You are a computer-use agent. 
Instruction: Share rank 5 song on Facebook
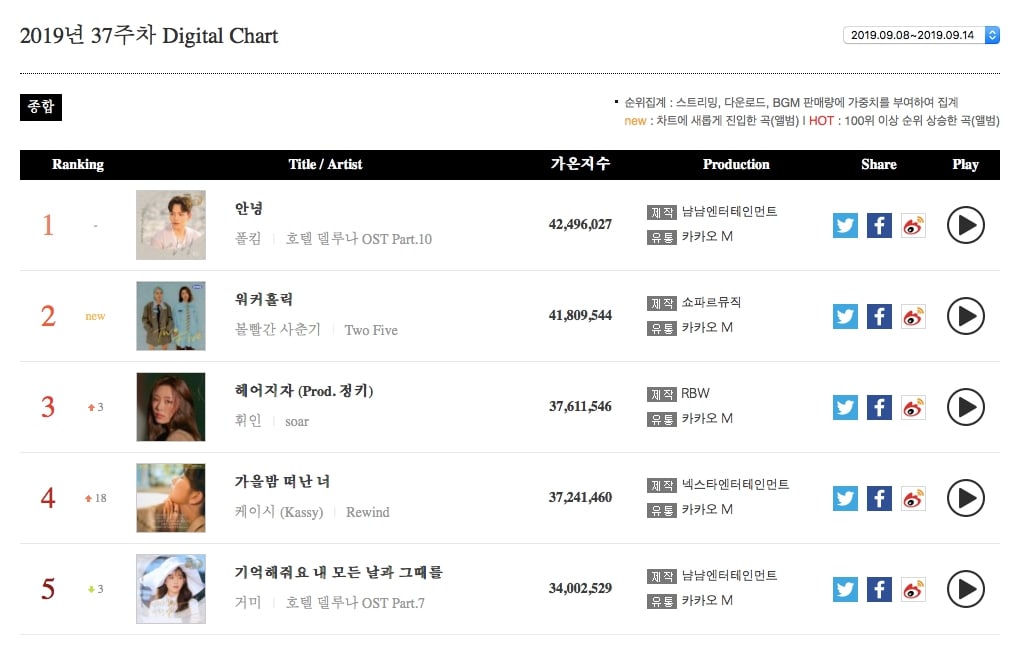coord(879,589)
